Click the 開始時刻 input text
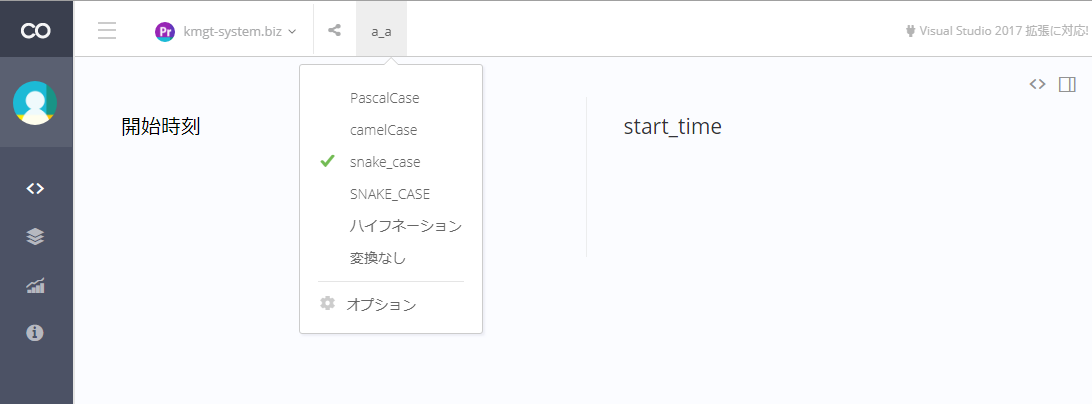Screen dimensions: 1092x404 pos(161,127)
